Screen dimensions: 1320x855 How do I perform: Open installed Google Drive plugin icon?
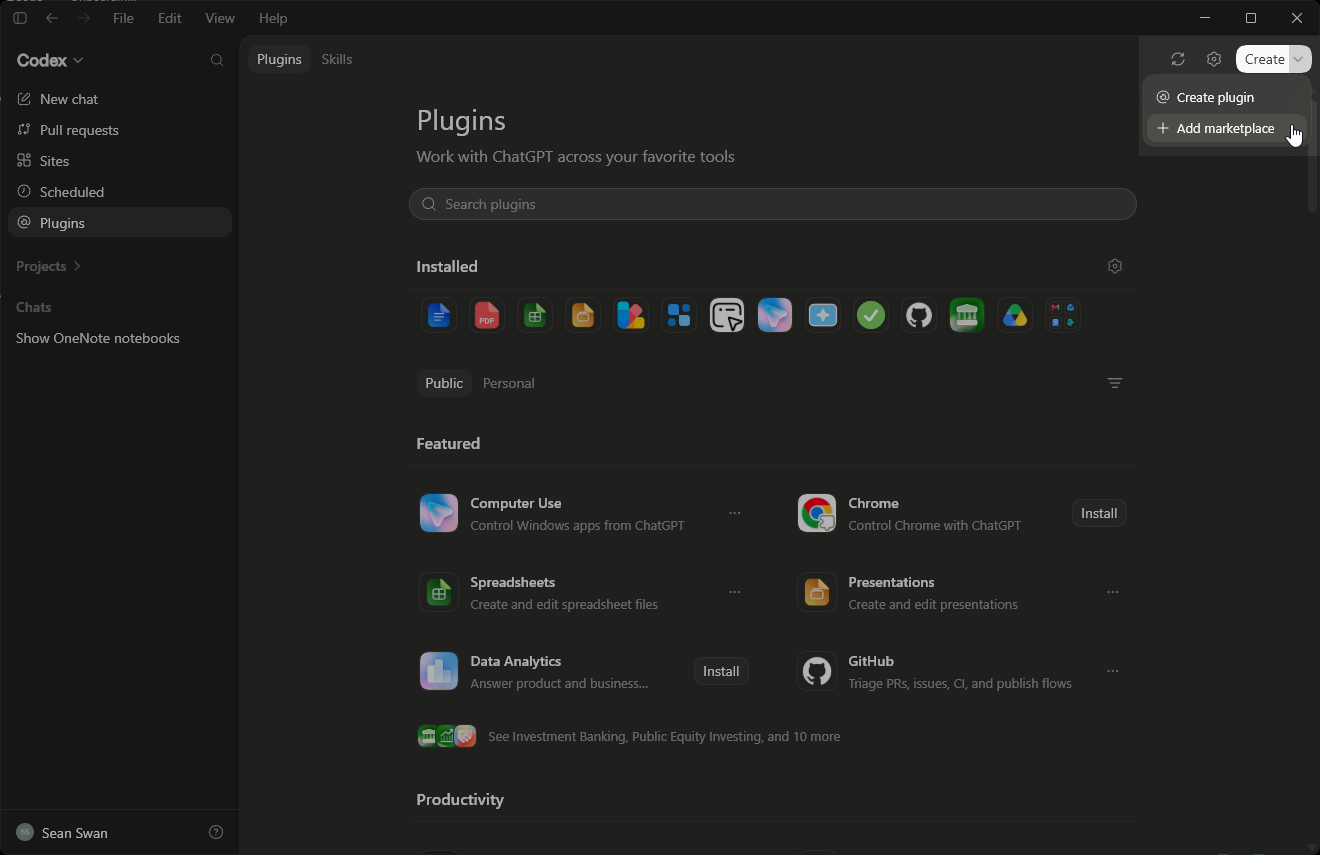pyautogui.click(x=1015, y=316)
